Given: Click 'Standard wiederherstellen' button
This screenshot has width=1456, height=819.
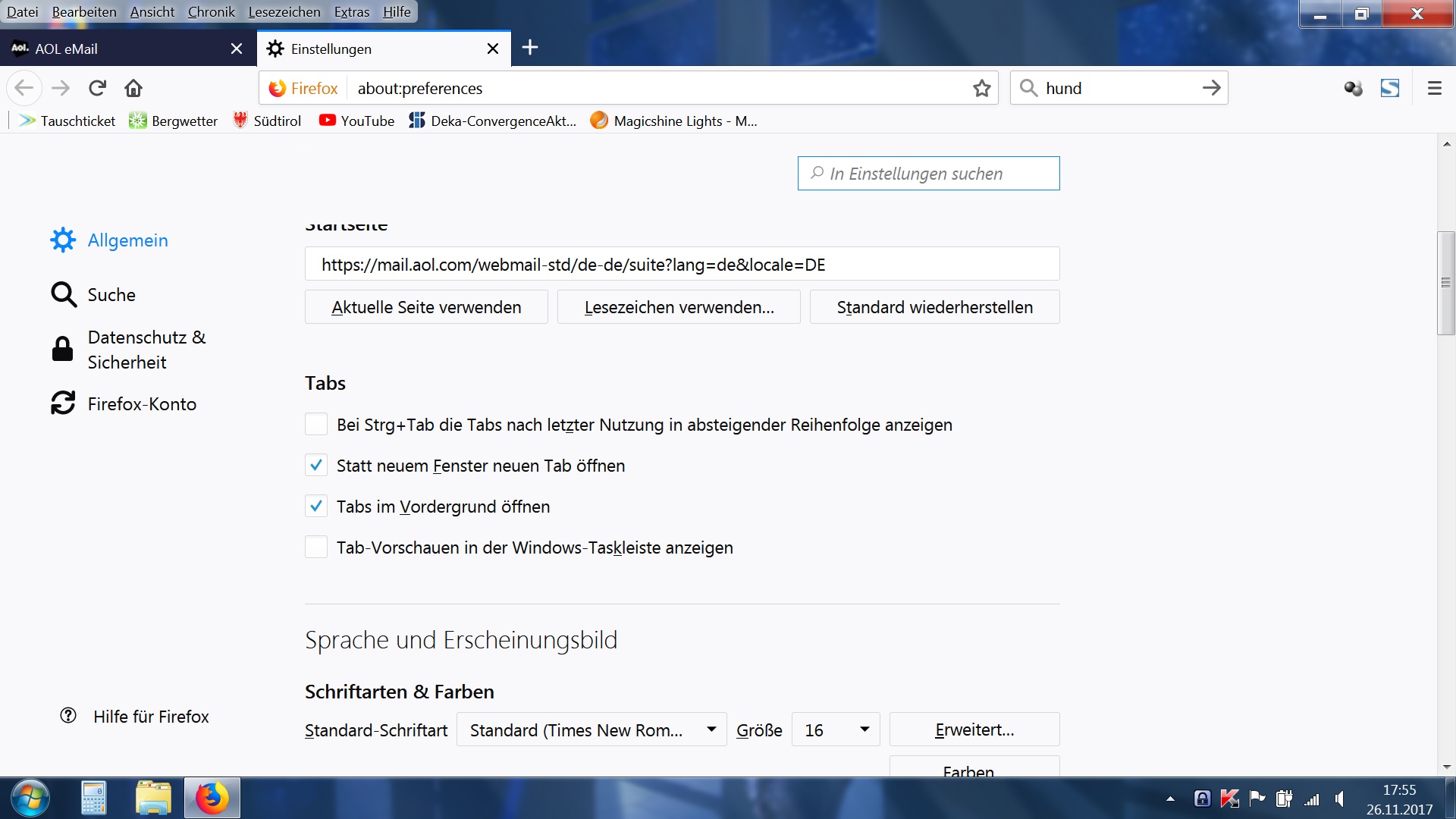Looking at the screenshot, I should 934,307.
